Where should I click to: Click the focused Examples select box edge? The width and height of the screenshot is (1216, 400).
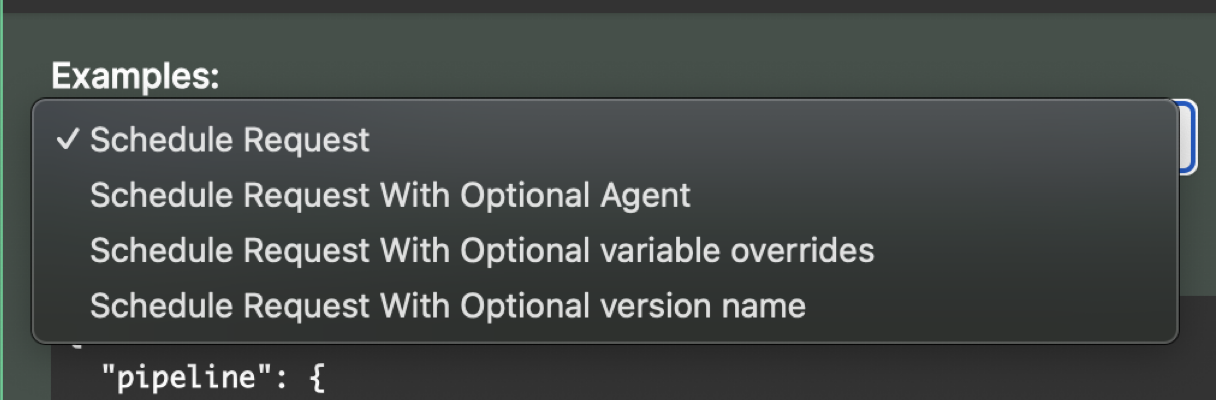tap(1188, 137)
